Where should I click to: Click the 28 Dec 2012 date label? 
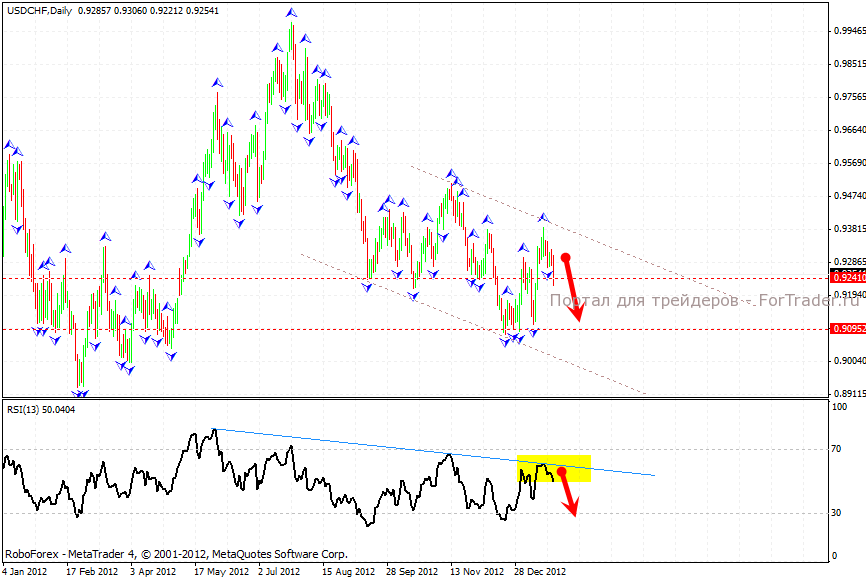tap(541, 572)
